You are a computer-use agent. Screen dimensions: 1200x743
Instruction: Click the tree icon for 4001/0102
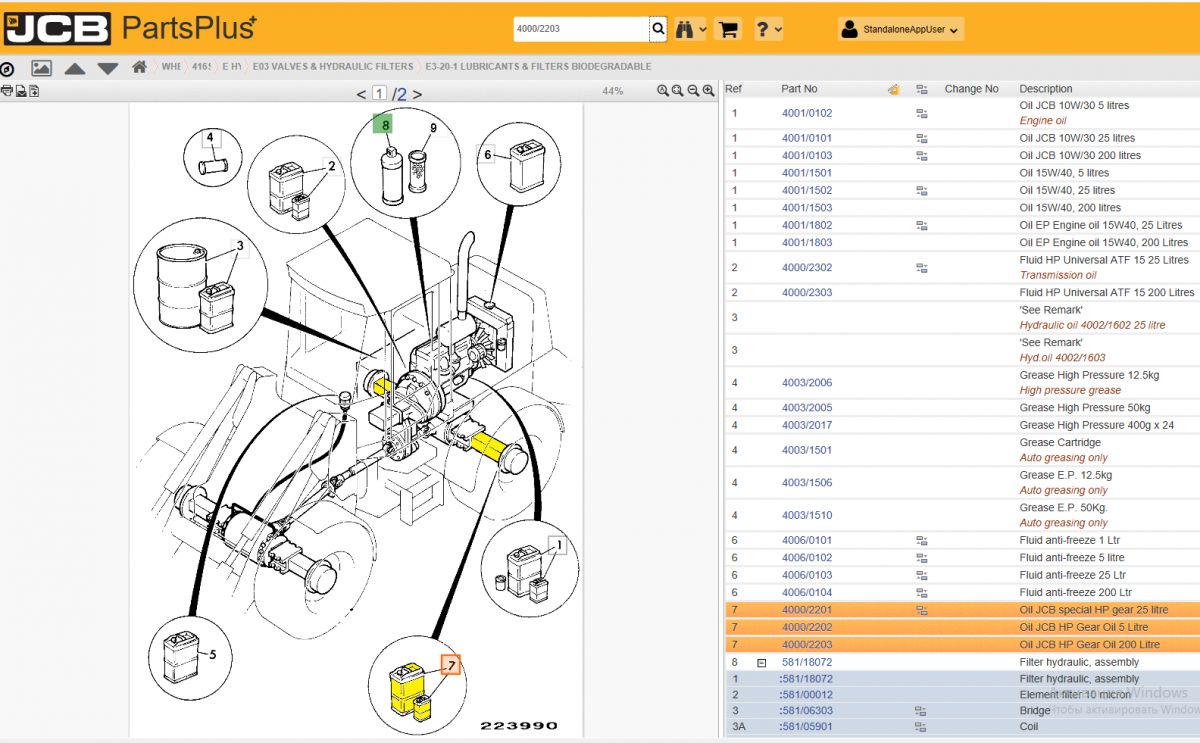922,113
